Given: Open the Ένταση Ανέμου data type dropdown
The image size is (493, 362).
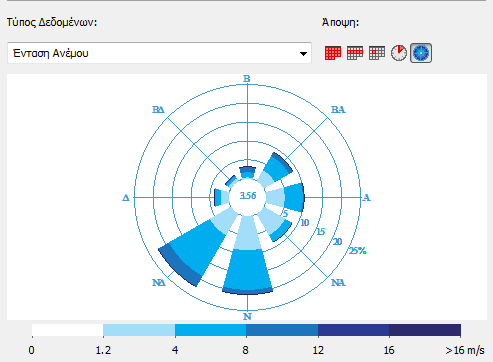Looking at the screenshot, I should (x=159, y=53).
